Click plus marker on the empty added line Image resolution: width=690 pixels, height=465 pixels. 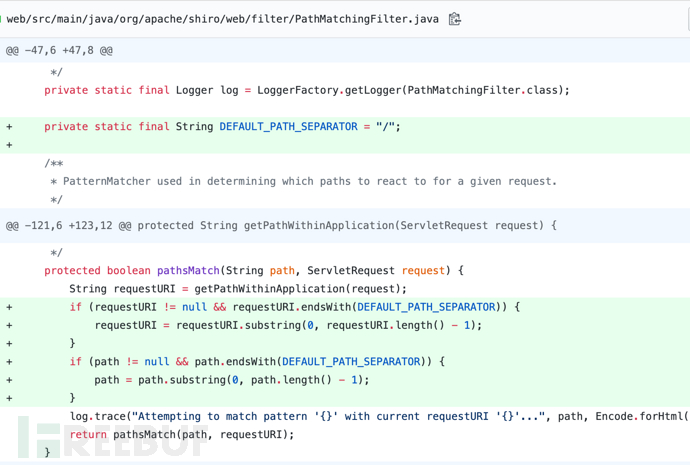click(x=9, y=145)
